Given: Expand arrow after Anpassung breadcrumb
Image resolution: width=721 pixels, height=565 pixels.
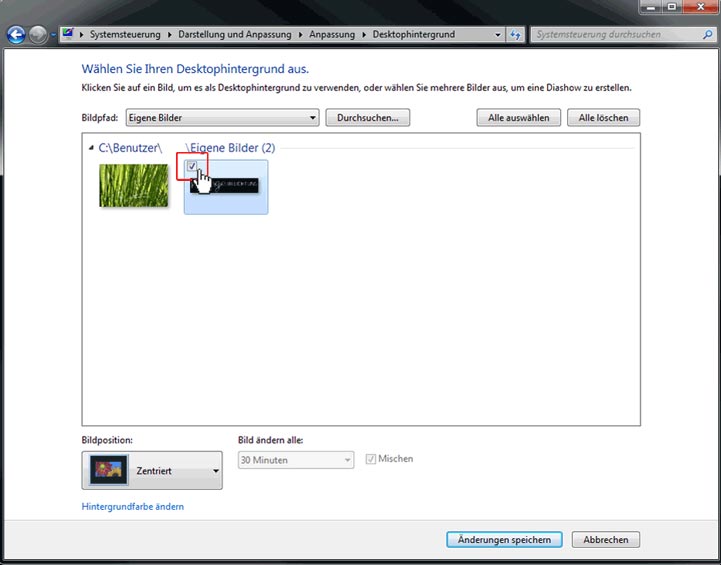Looking at the screenshot, I should 363,35.
